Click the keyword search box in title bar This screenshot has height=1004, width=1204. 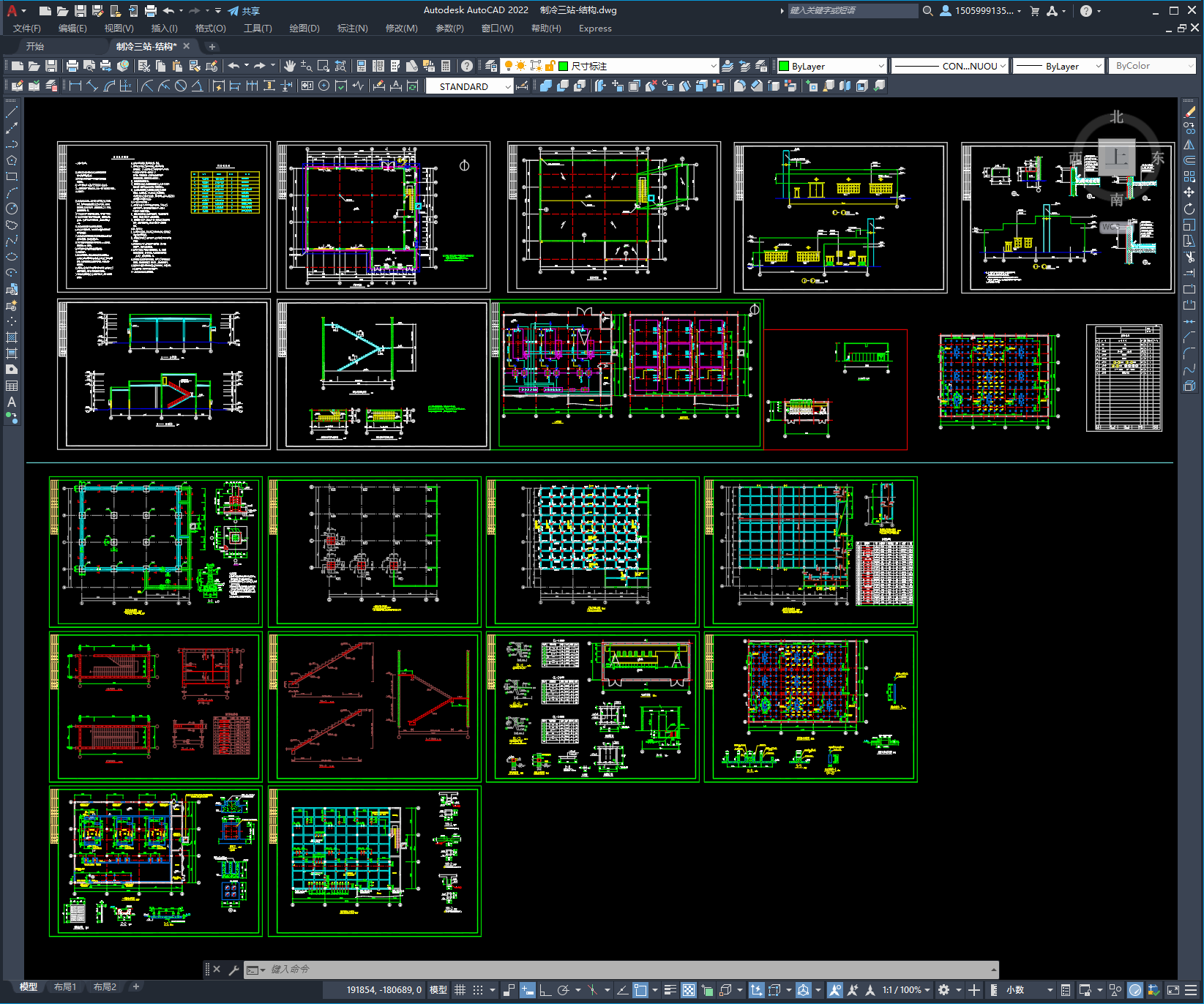853,11
